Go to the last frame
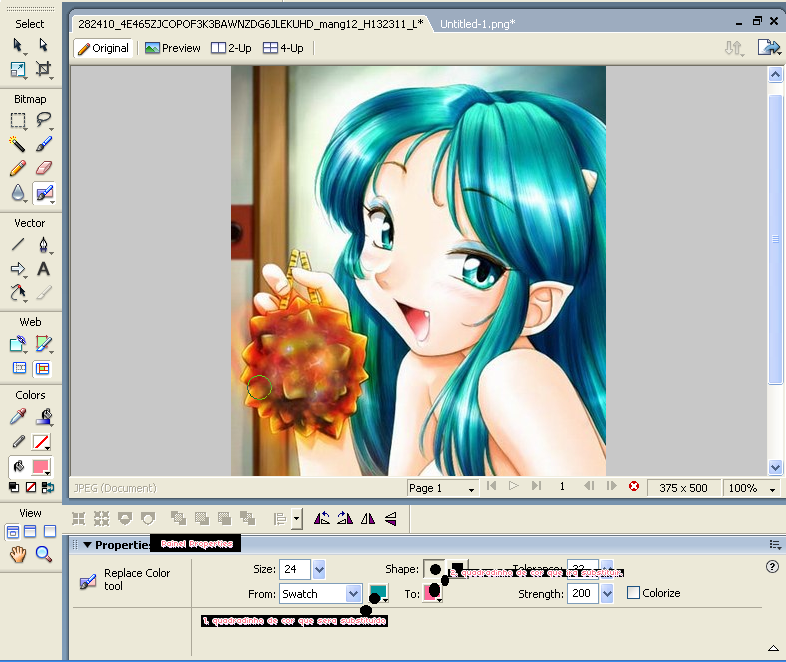Viewport: 786px width, 662px height. coord(536,486)
